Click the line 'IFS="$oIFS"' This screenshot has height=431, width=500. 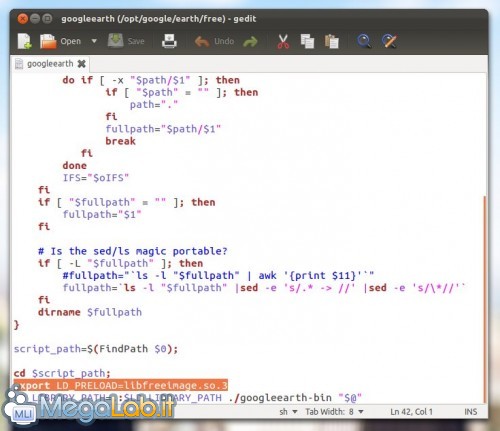click(96, 178)
